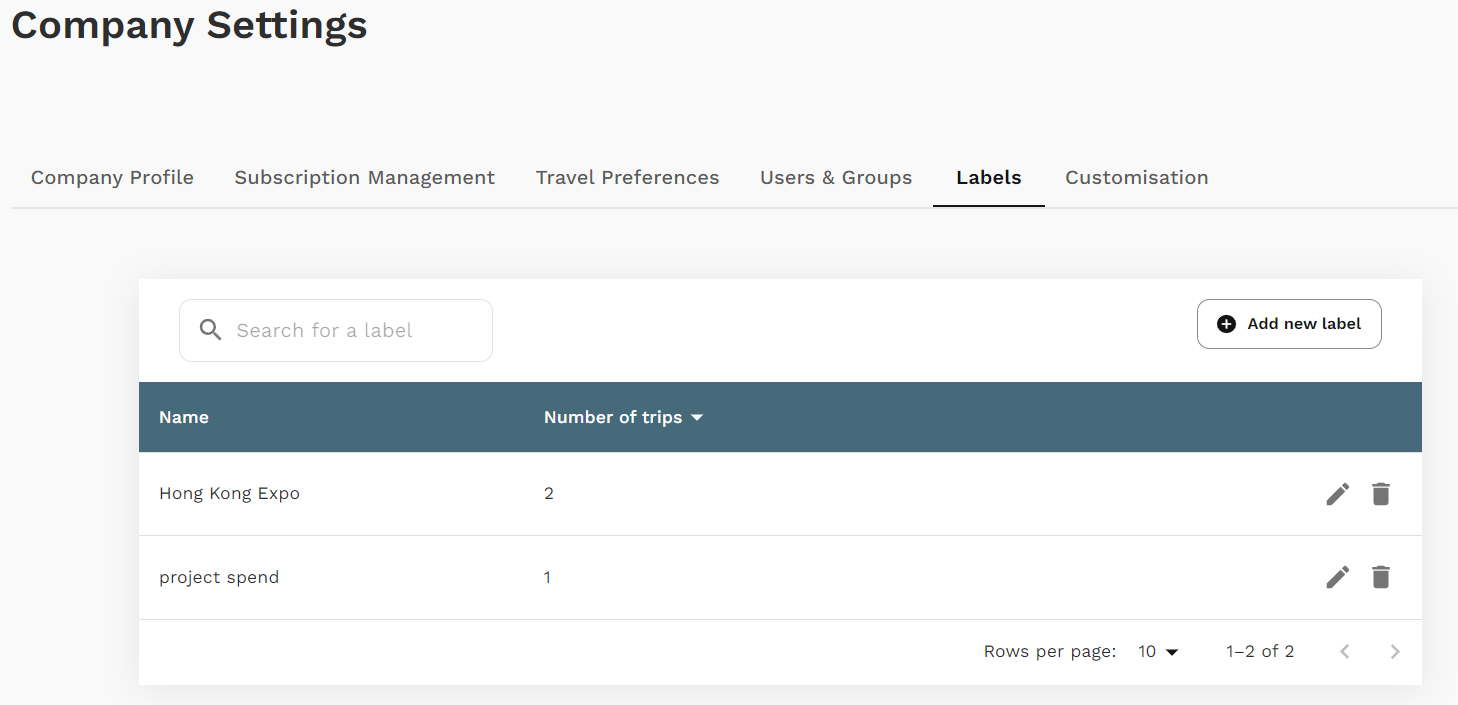Open the Company Profile tab
Viewport: 1458px width, 705px height.
point(112,178)
